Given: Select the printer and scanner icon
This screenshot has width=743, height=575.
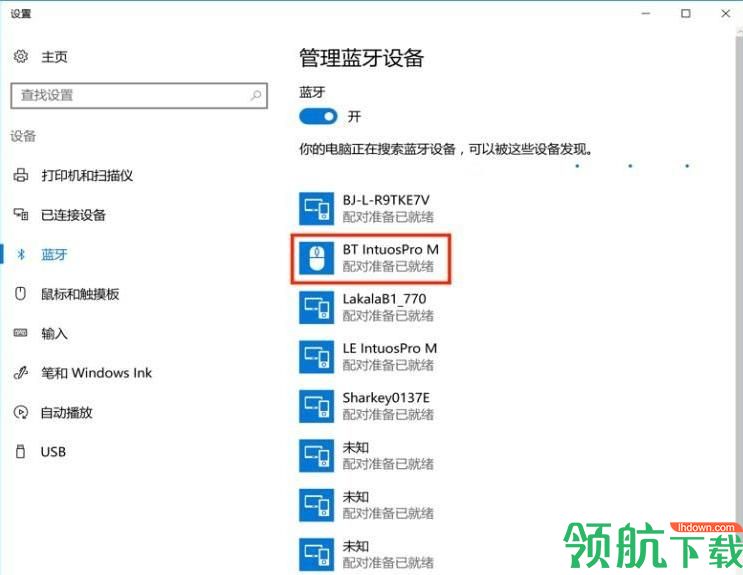Looking at the screenshot, I should tap(20, 175).
